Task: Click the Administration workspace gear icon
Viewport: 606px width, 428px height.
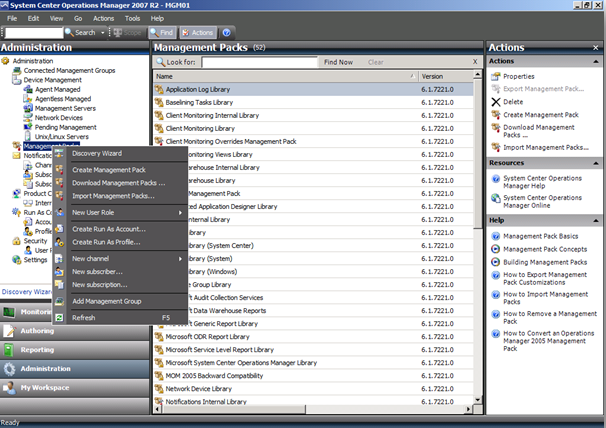Action: pos(9,369)
